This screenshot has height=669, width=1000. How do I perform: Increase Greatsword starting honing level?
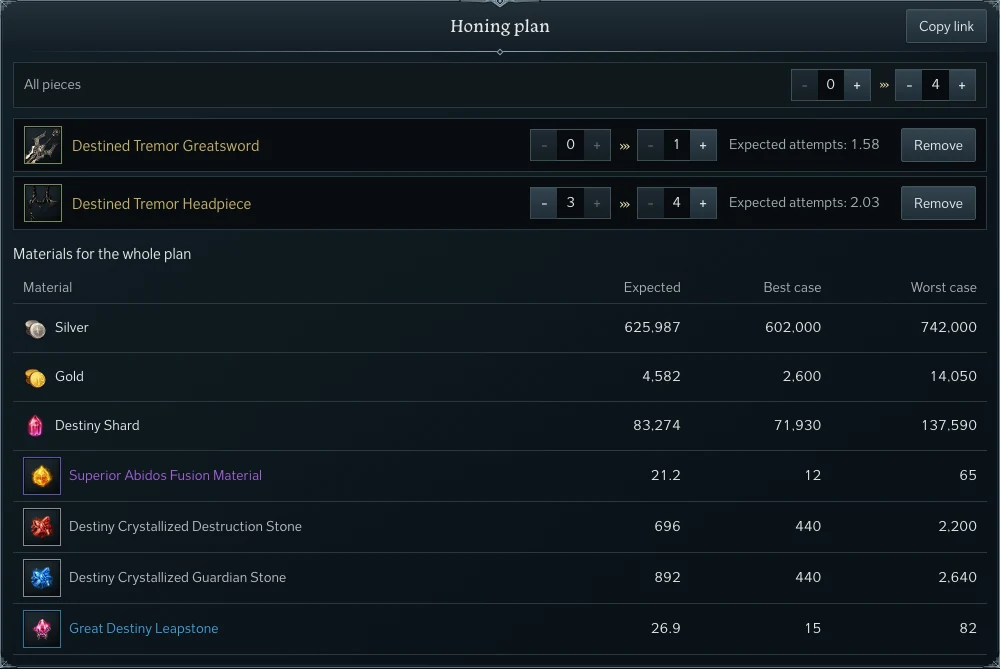[x=597, y=145]
